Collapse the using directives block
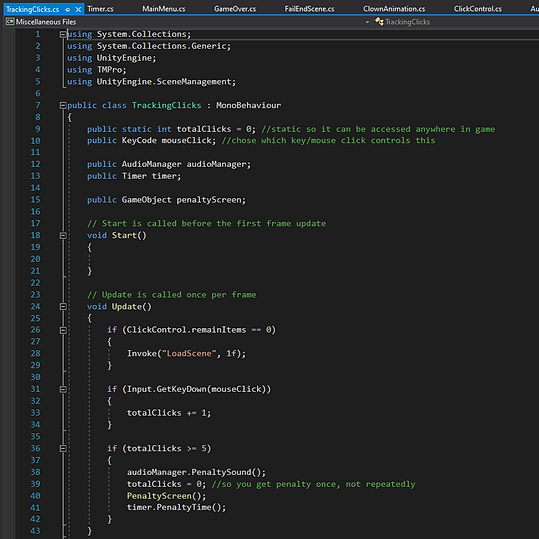 pos(63,34)
